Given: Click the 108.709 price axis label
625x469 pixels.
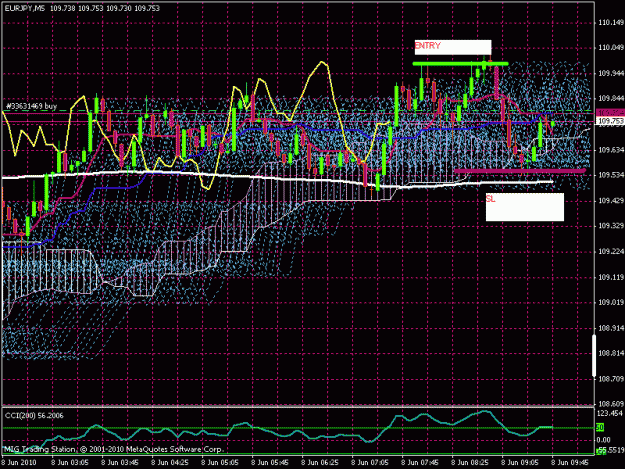Looking at the screenshot, I should coord(611,379).
